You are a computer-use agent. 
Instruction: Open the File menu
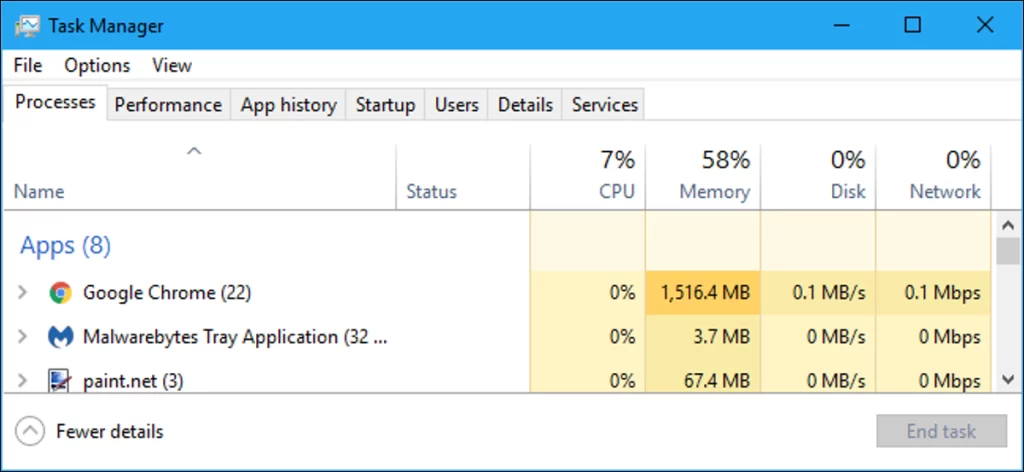[28, 65]
